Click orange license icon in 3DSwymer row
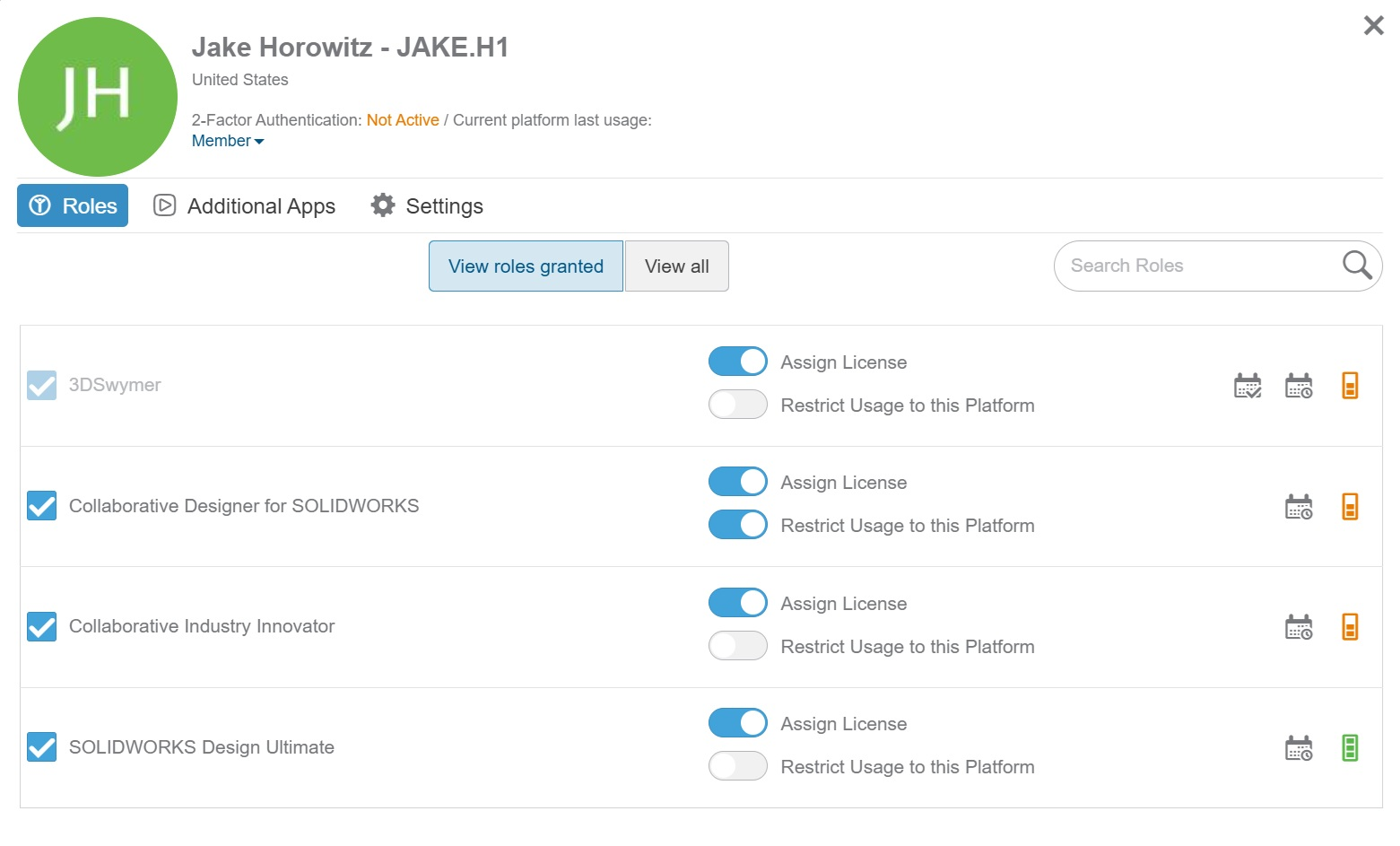Image resolution: width=1400 pixels, height=846 pixels. coord(1350,386)
